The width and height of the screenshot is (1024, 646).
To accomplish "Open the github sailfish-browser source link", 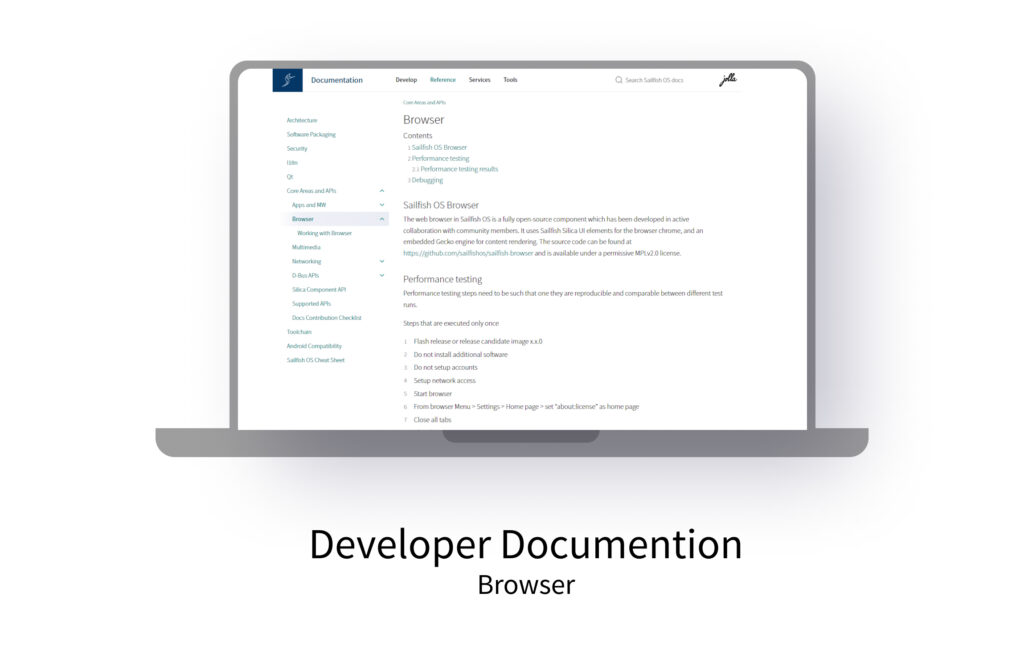I will coord(468,253).
